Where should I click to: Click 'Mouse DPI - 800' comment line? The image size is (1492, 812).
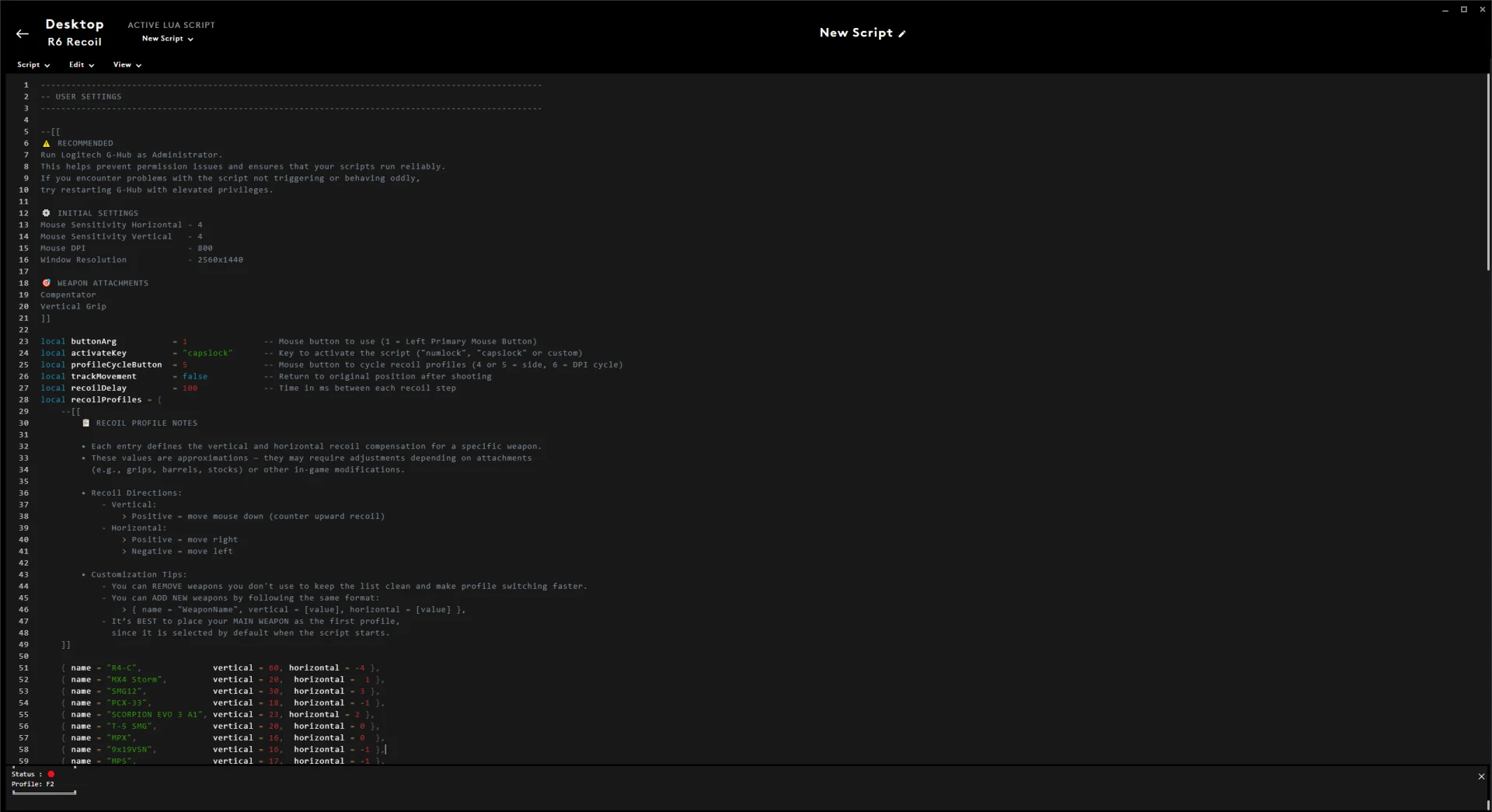click(127, 249)
